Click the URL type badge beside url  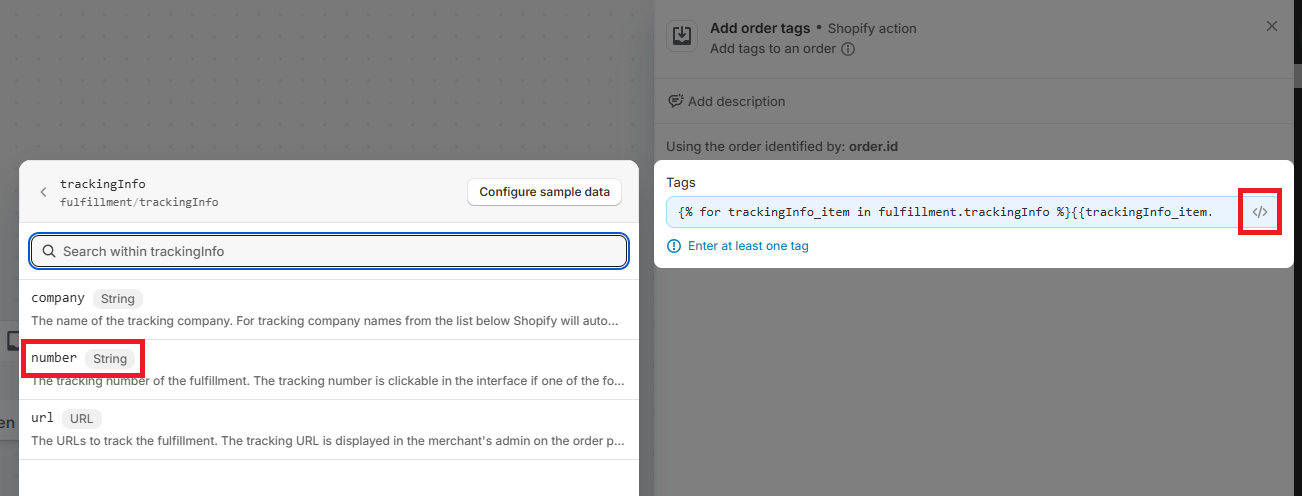(x=82, y=419)
